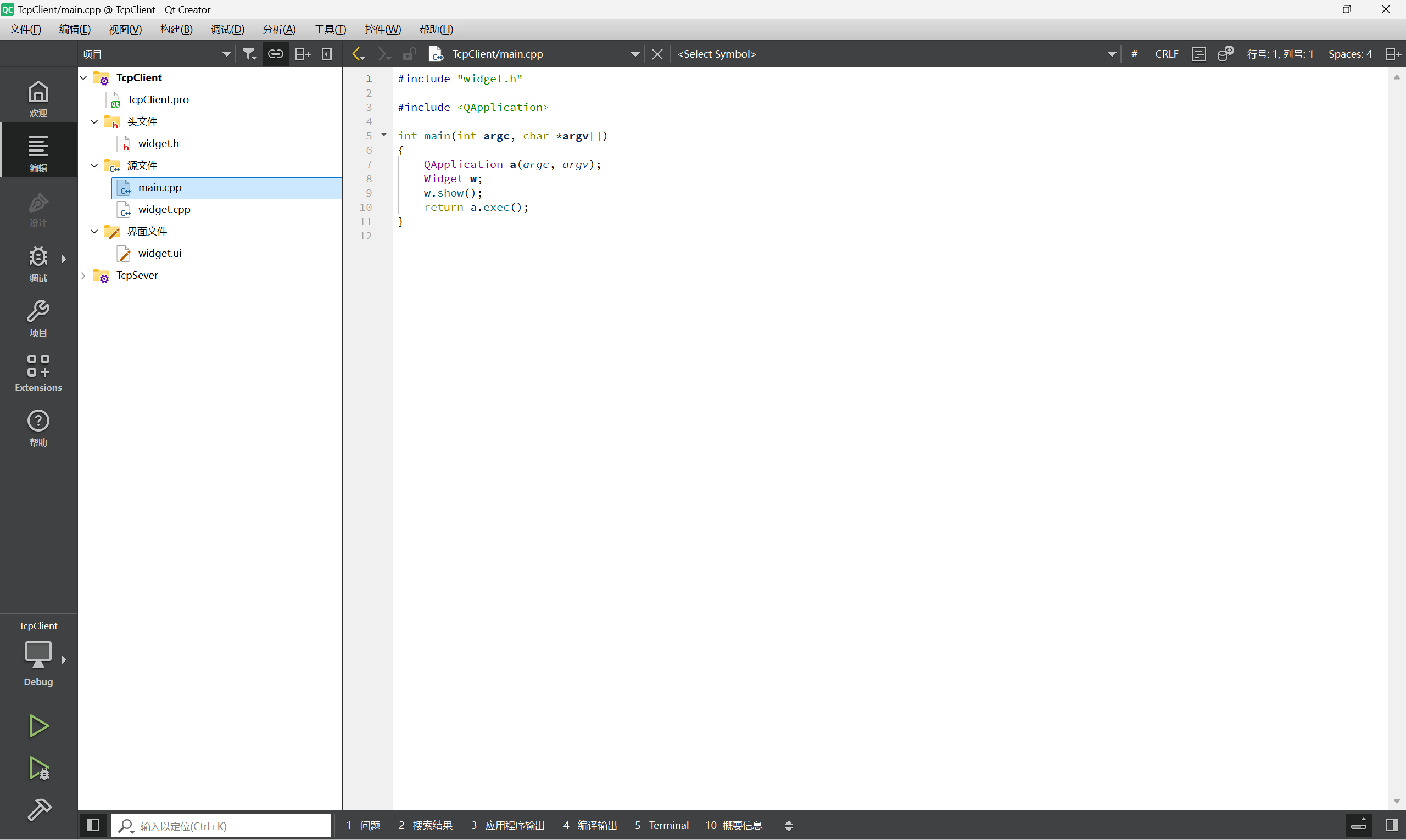
Task: Open the 构建(B) menu
Action: pyautogui.click(x=176, y=30)
